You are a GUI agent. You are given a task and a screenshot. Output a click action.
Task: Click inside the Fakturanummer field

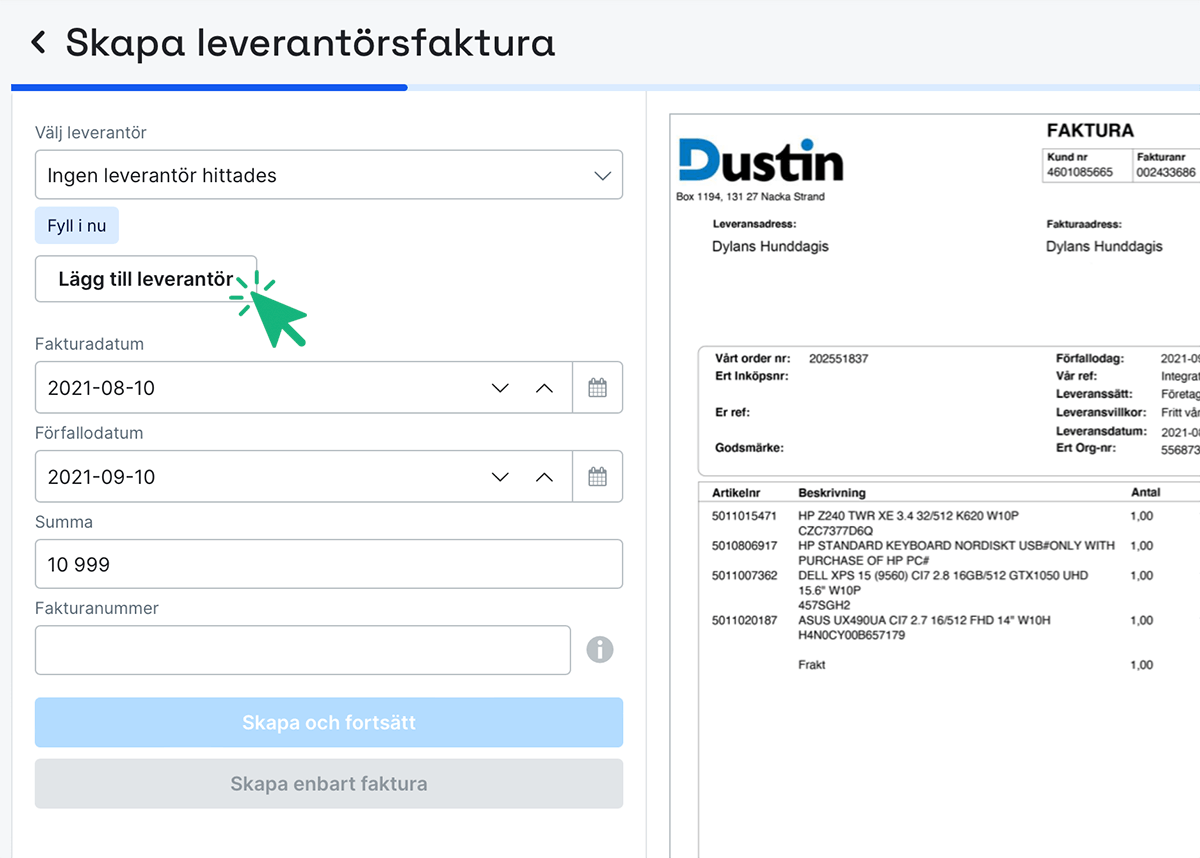pos(300,650)
